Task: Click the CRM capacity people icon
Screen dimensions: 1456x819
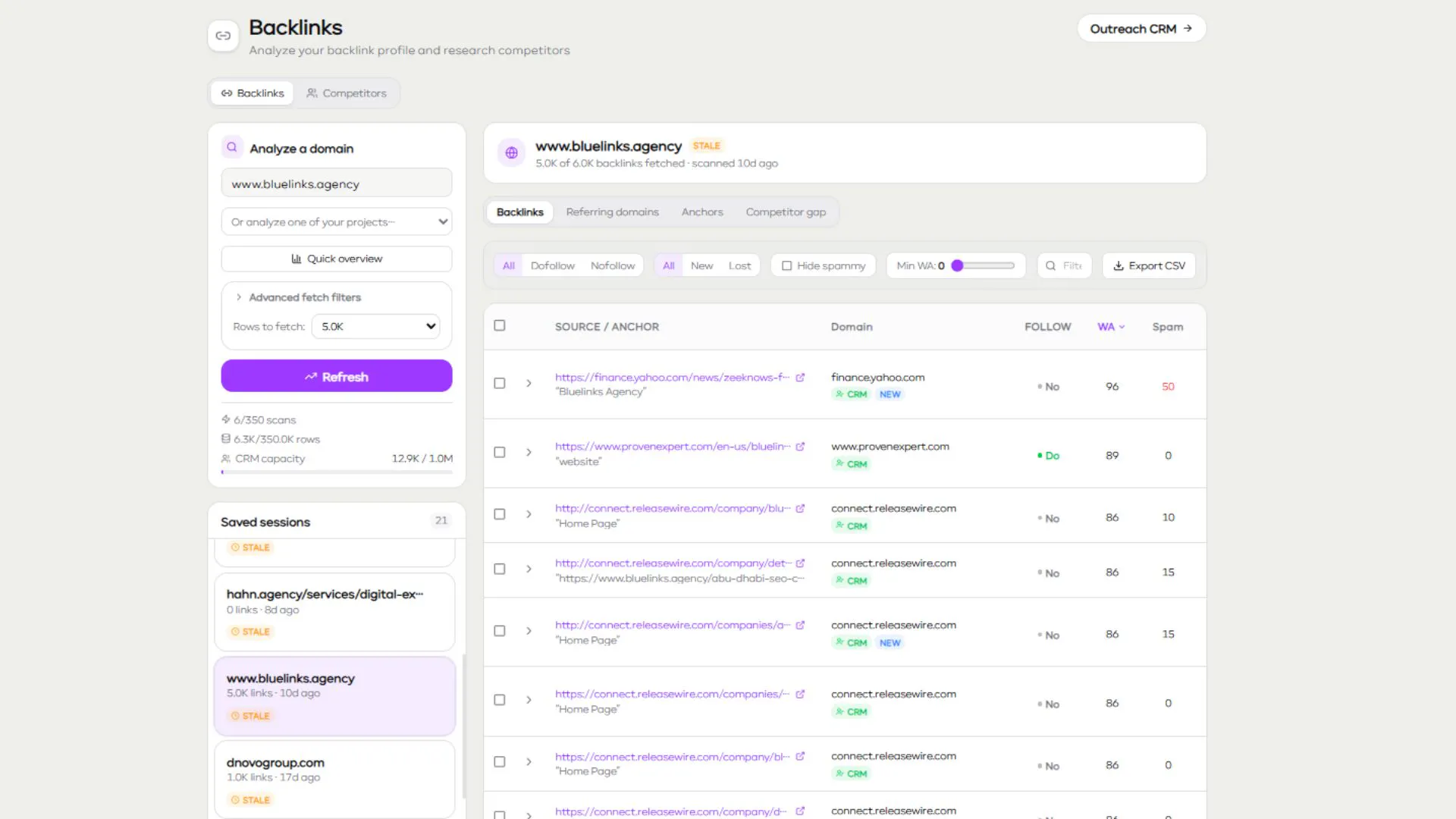Action: pyautogui.click(x=225, y=458)
